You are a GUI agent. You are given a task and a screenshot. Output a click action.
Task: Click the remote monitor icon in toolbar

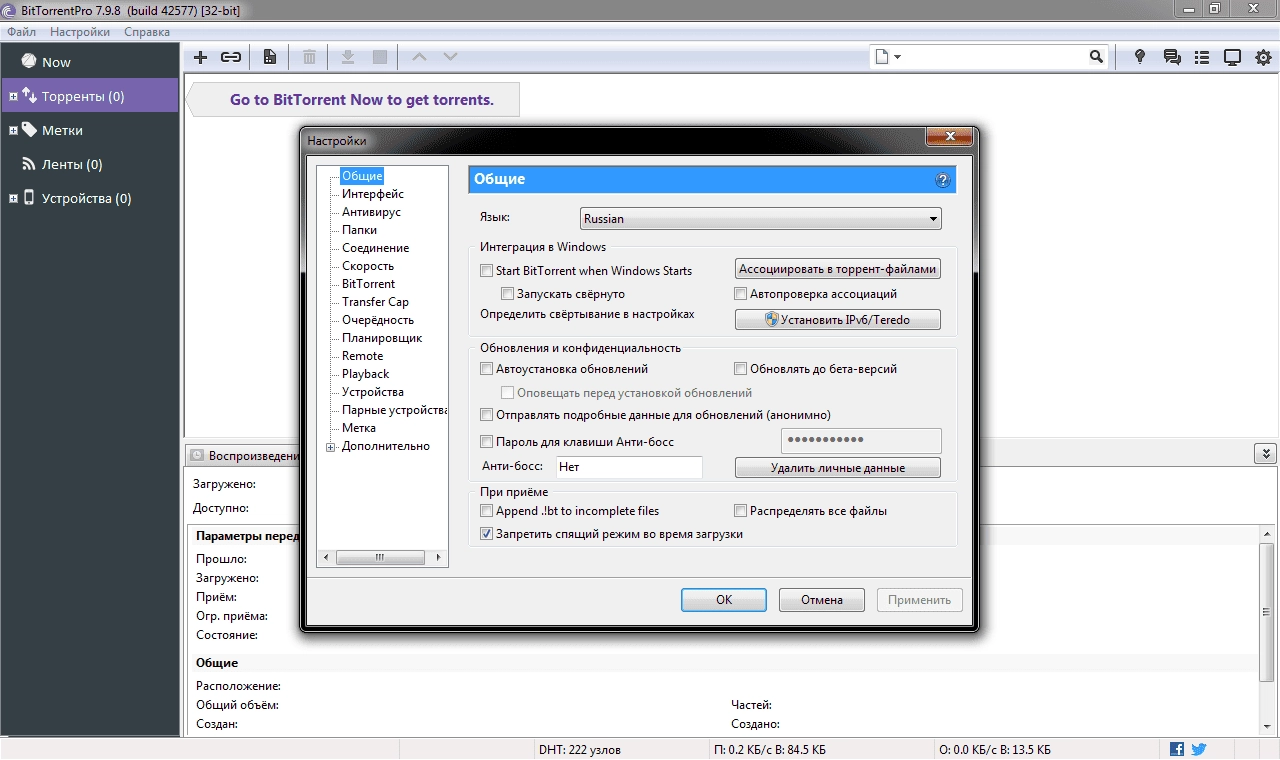pos(1233,57)
